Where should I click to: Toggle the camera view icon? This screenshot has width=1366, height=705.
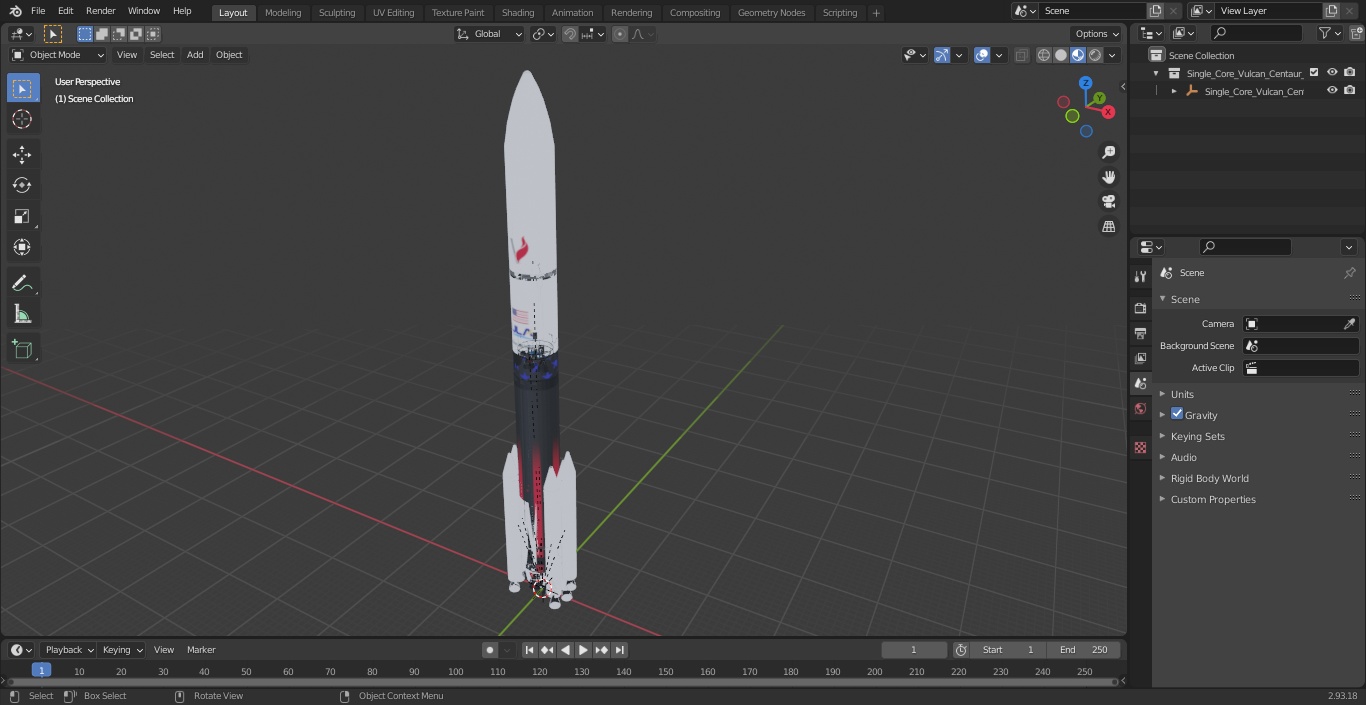[x=1108, y=202]
